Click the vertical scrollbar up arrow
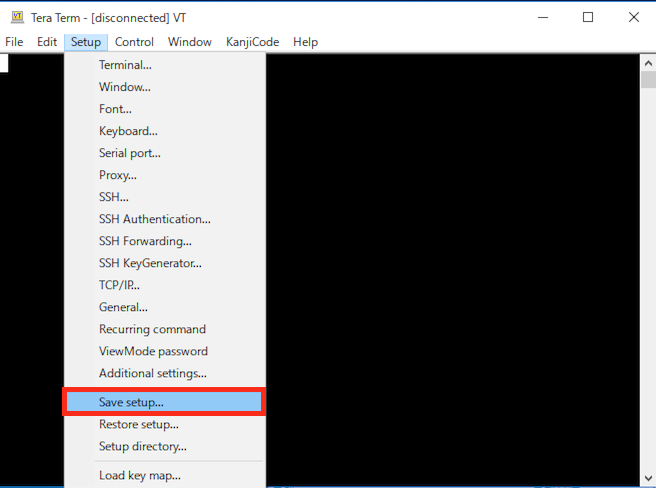Image resolution: width=656 pixels, height=488 pixels. [x=647, y=62]
